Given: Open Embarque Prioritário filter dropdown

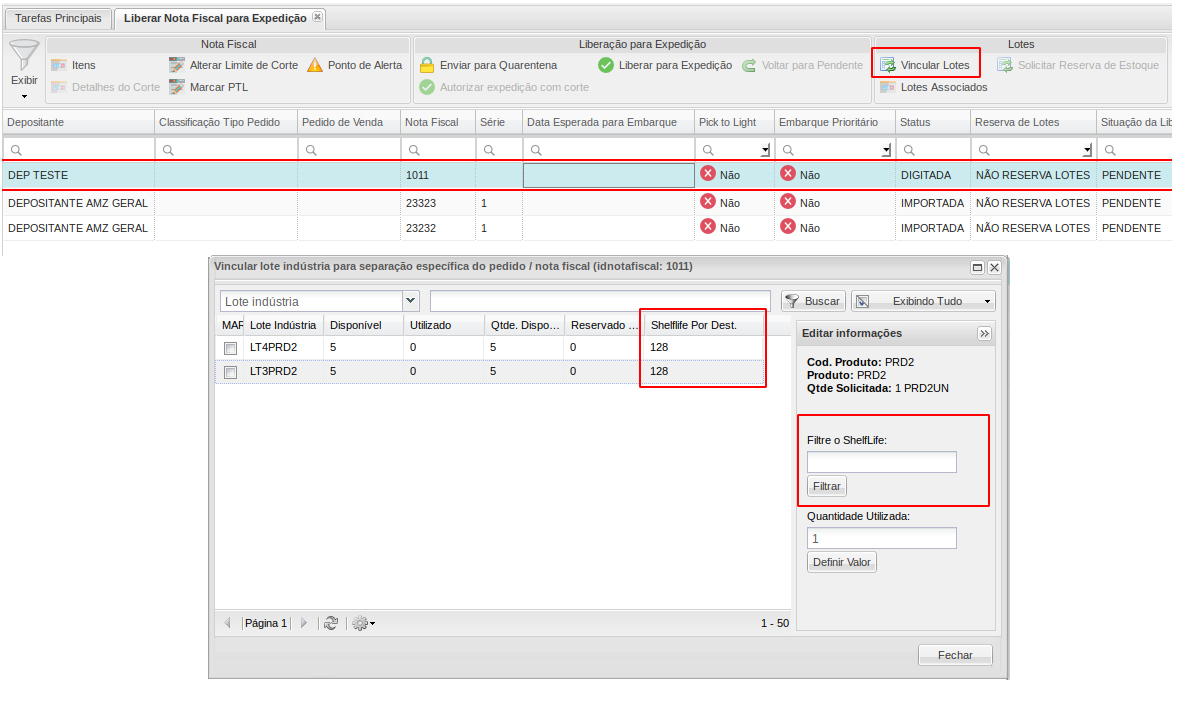Looking at the screenshot, I should (886, 151).
